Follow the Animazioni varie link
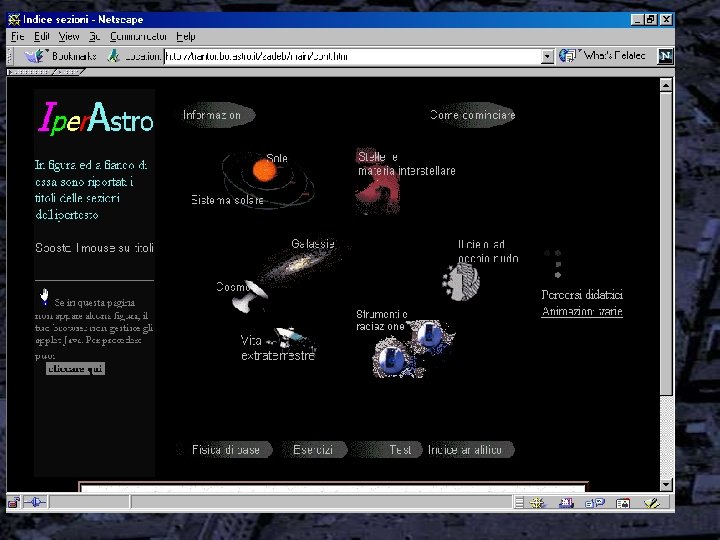Screen dimensions: 720x540 (x=582, y=311)
